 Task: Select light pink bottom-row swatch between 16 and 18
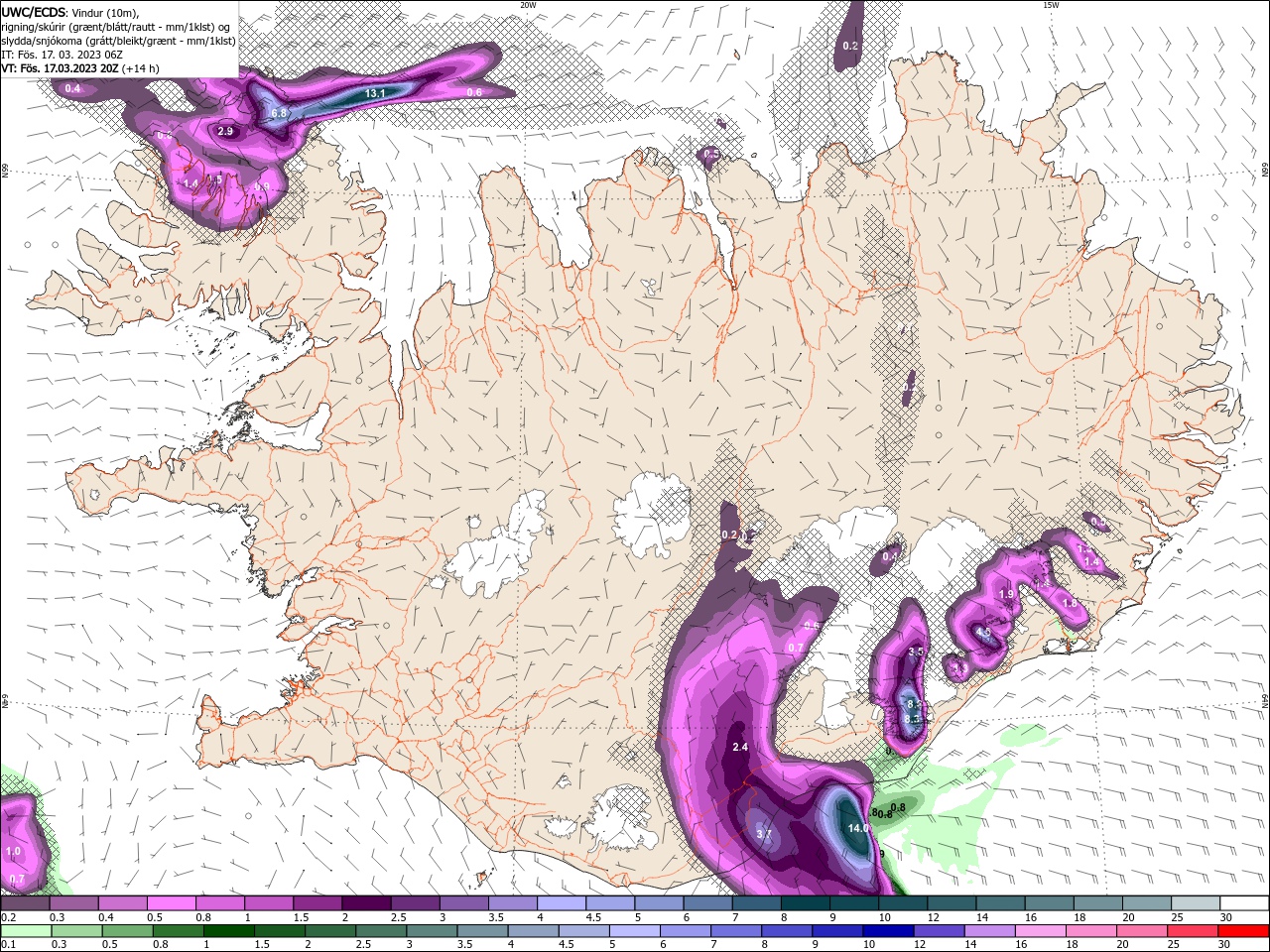click(x=1039, y=931)
